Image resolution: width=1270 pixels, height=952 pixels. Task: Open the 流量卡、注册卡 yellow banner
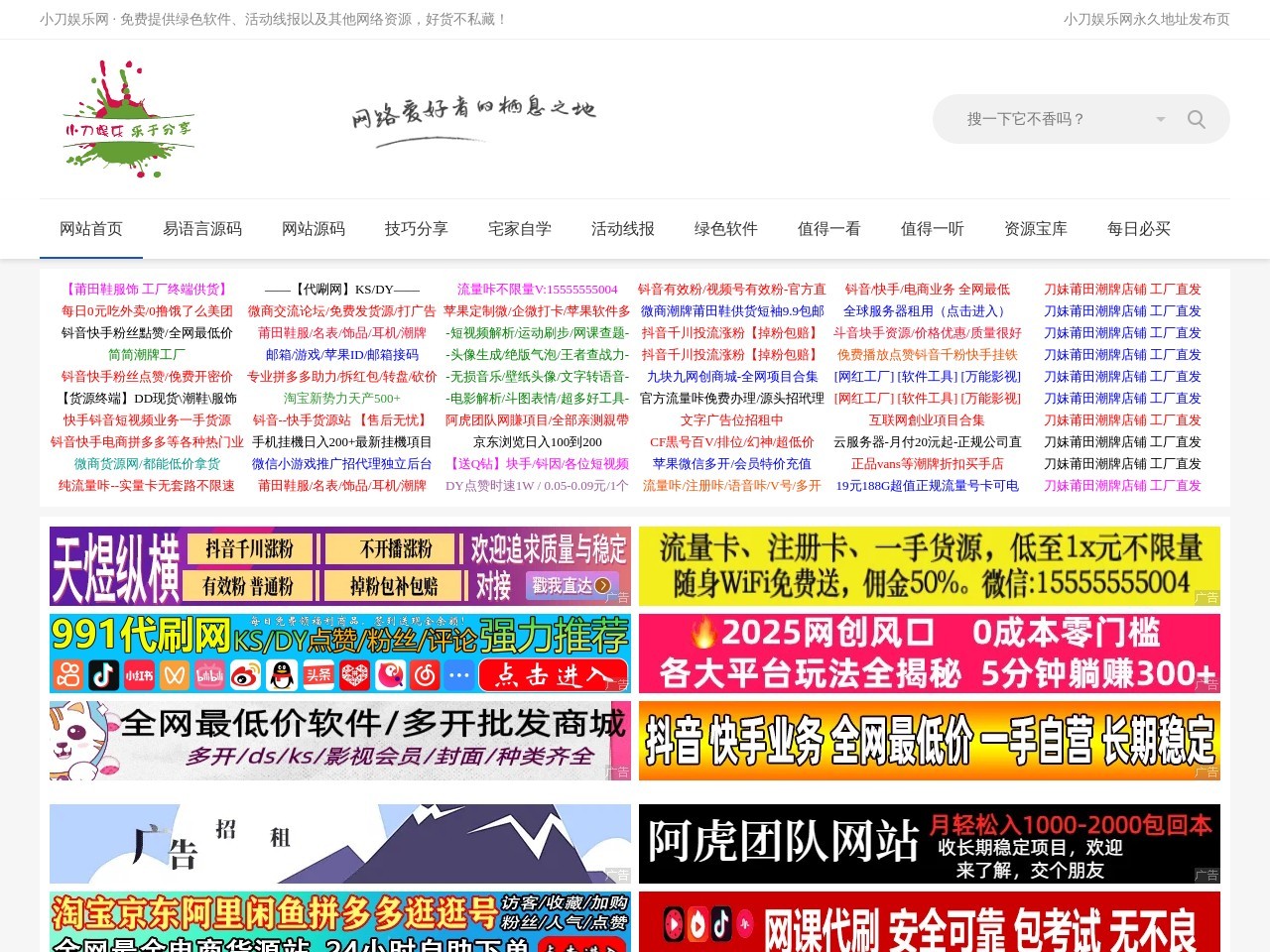click(930, 566)
